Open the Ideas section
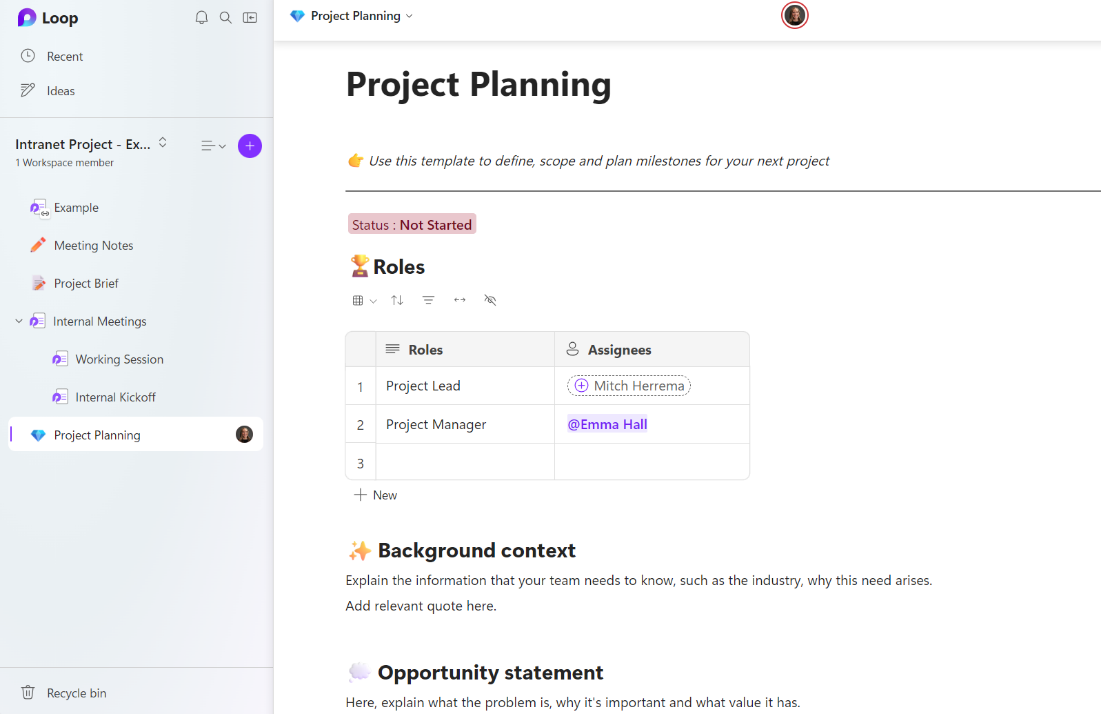1101x714 pixels. coord(60,91)
